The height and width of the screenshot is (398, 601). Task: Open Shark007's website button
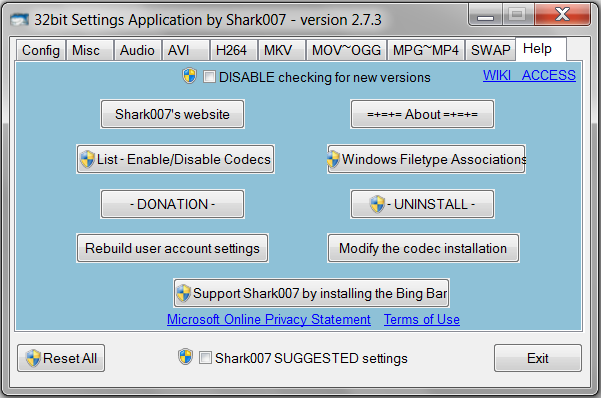pyautogui.click(x=172, y=114)
